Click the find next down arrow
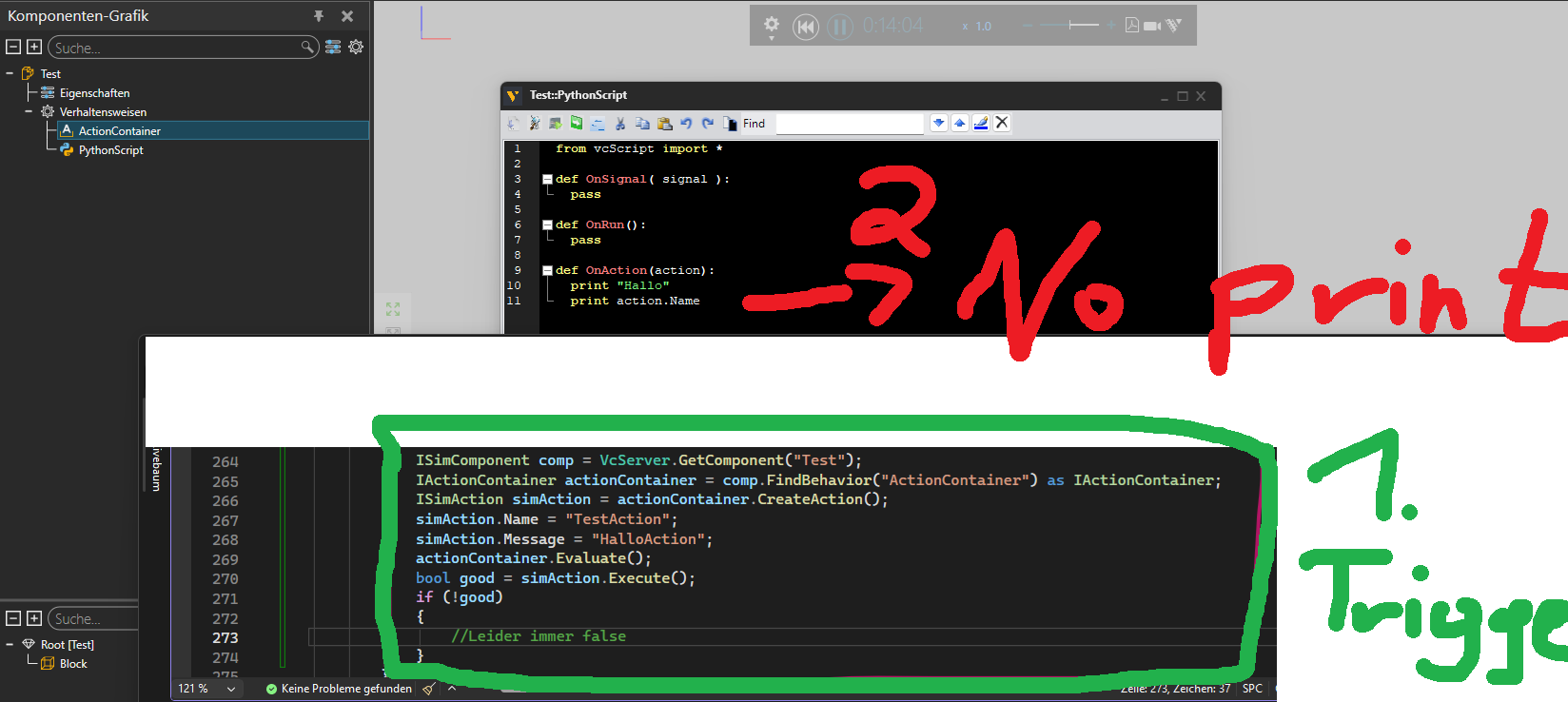Screen dimensions: 1568x702 click(x=939, y=123)
